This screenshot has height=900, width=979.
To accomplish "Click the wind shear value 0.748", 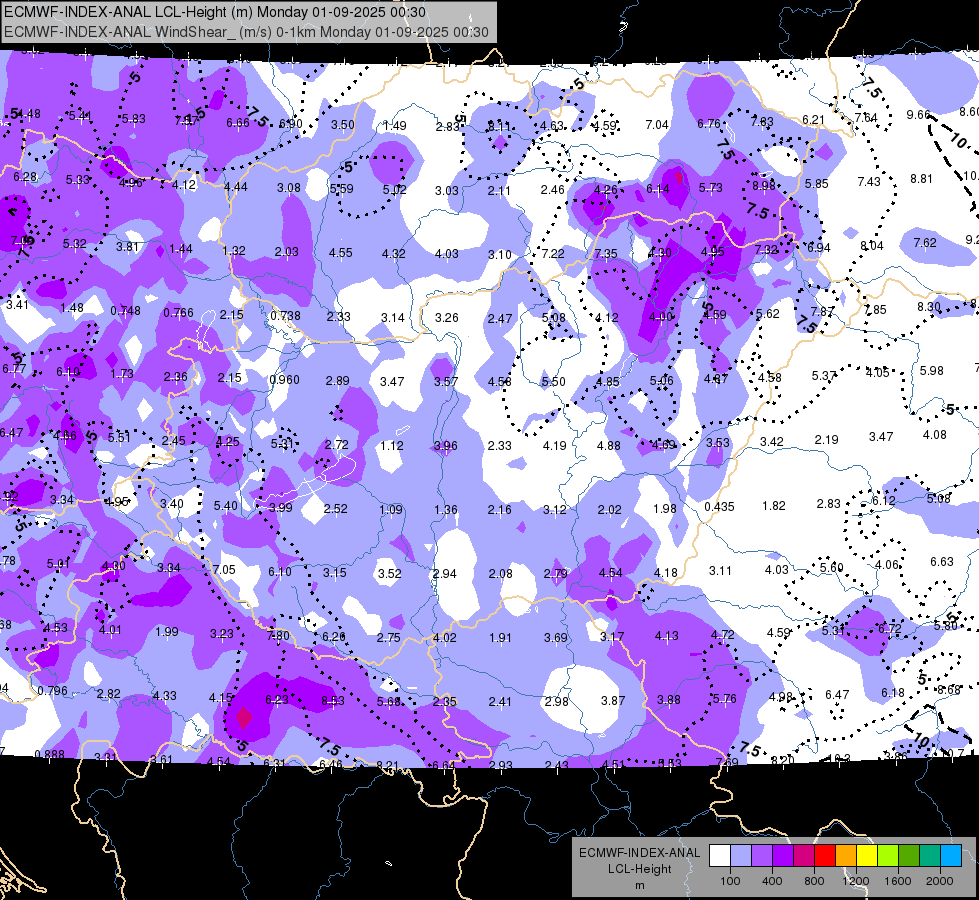I will 125,310.
